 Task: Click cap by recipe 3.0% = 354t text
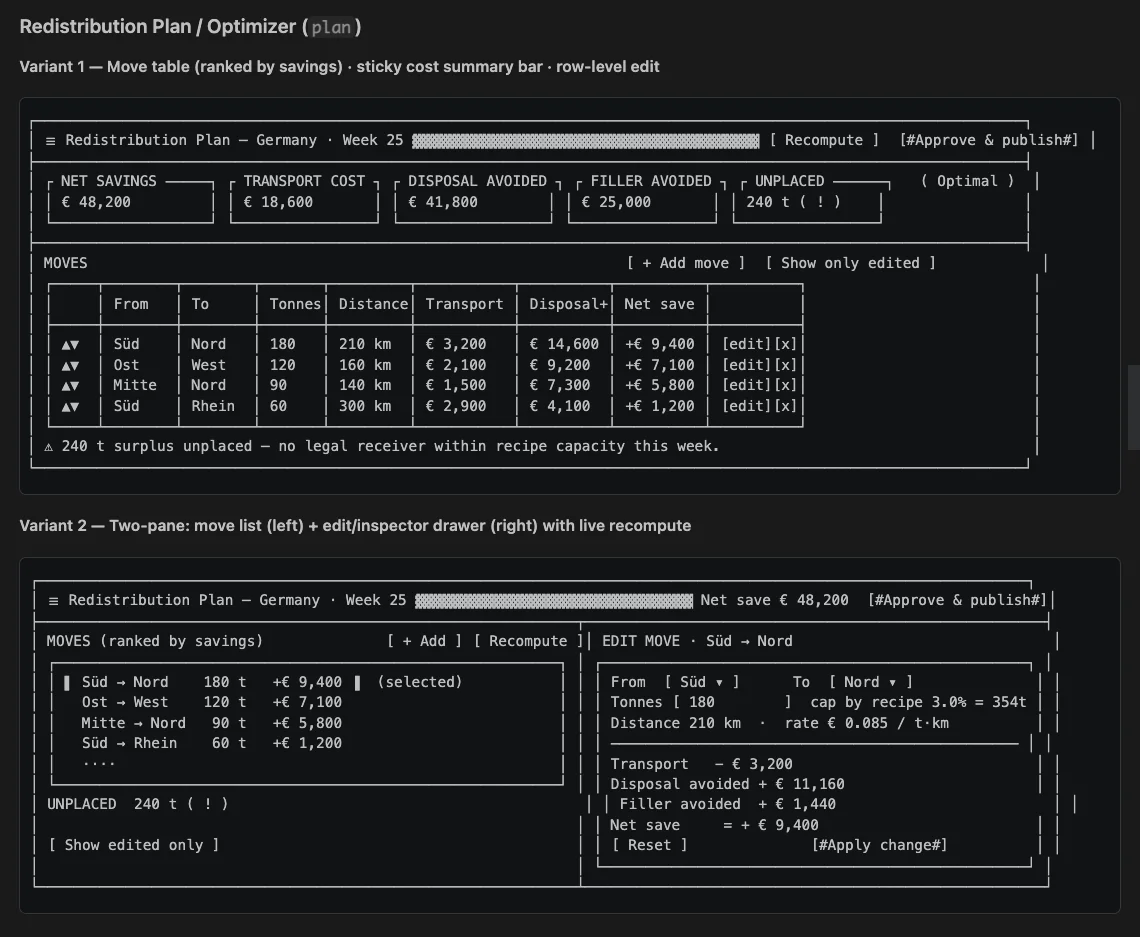918,702
